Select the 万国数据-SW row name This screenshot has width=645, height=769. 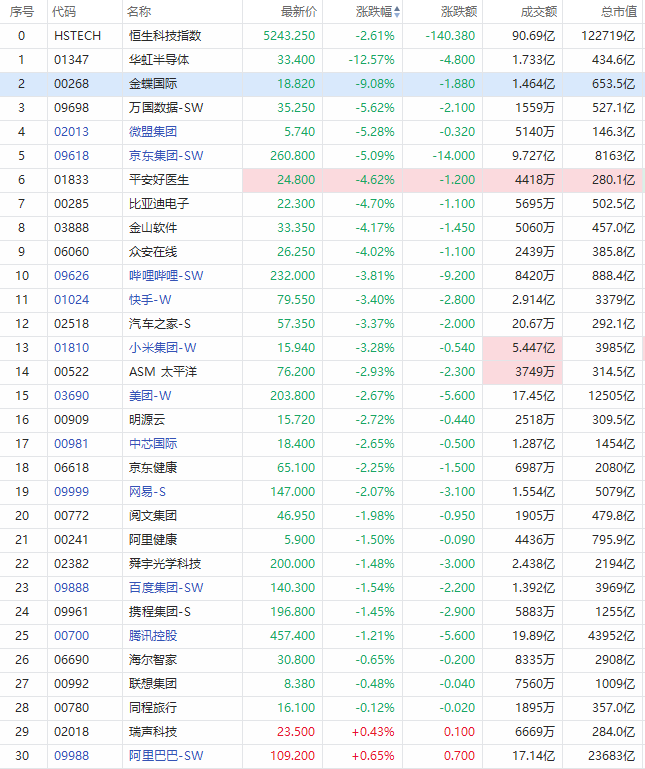(x=166, y=108)
